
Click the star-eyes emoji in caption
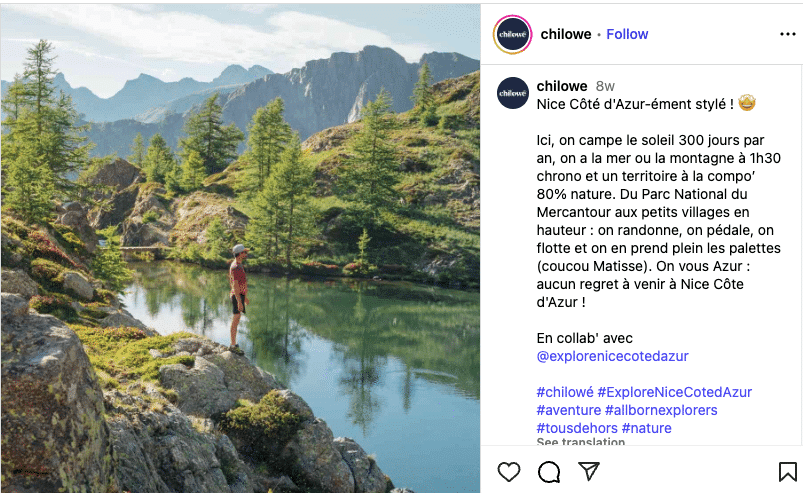[746, 104]
